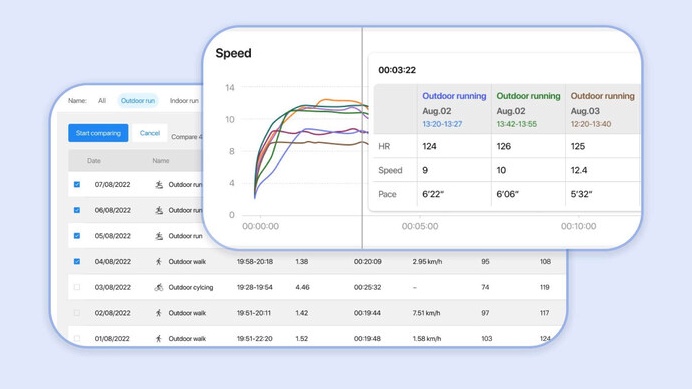
Task: Click the 00:10:00 x-axis label
Action: [x=578, y=226]
